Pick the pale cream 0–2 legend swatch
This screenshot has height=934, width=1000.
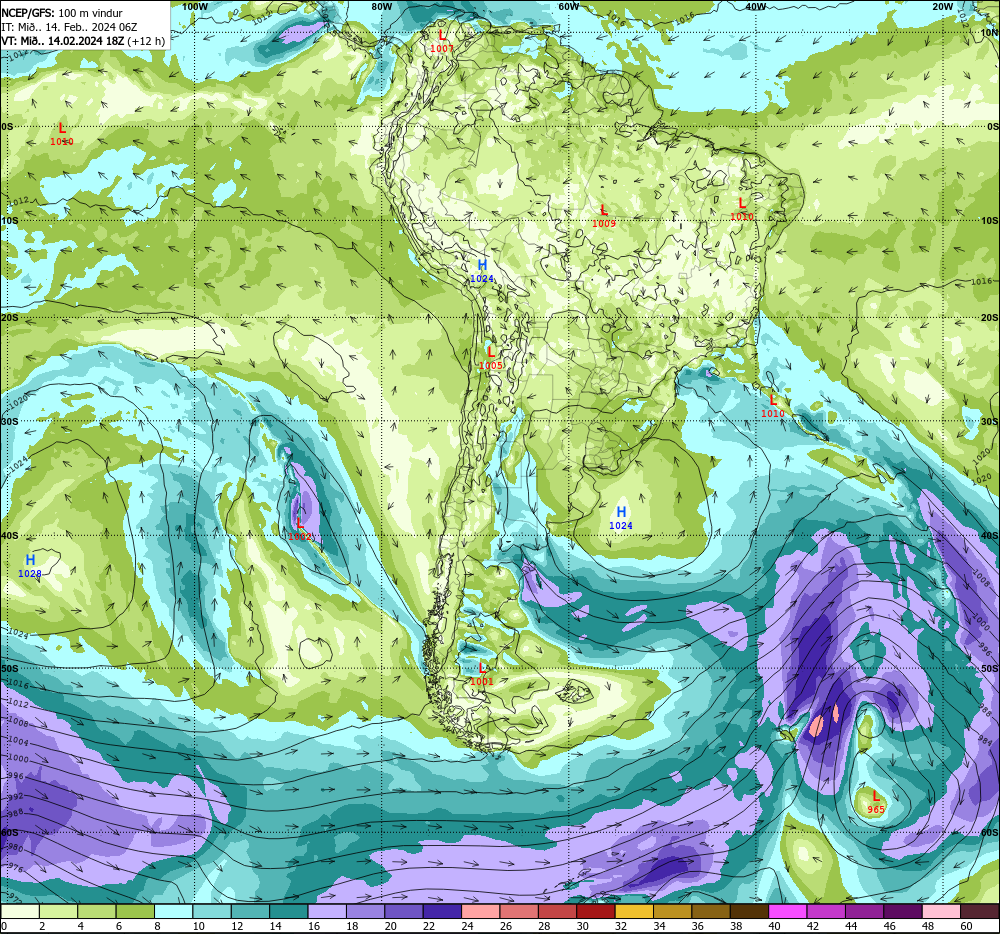pos(20,911)
